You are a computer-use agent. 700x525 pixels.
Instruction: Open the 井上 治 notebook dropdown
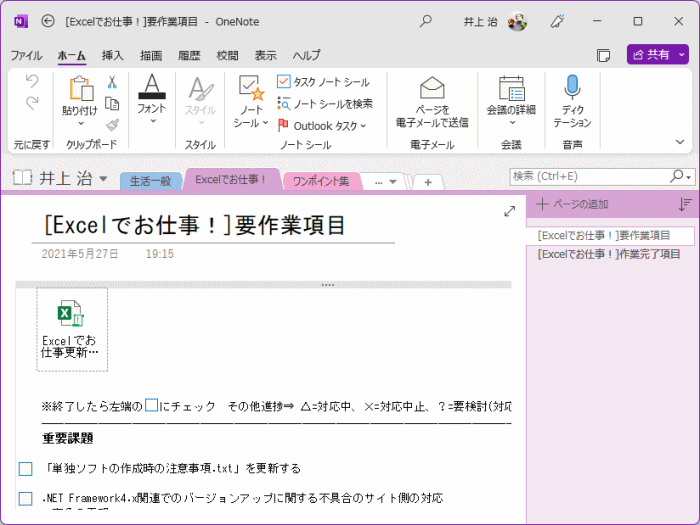(103, 179)
